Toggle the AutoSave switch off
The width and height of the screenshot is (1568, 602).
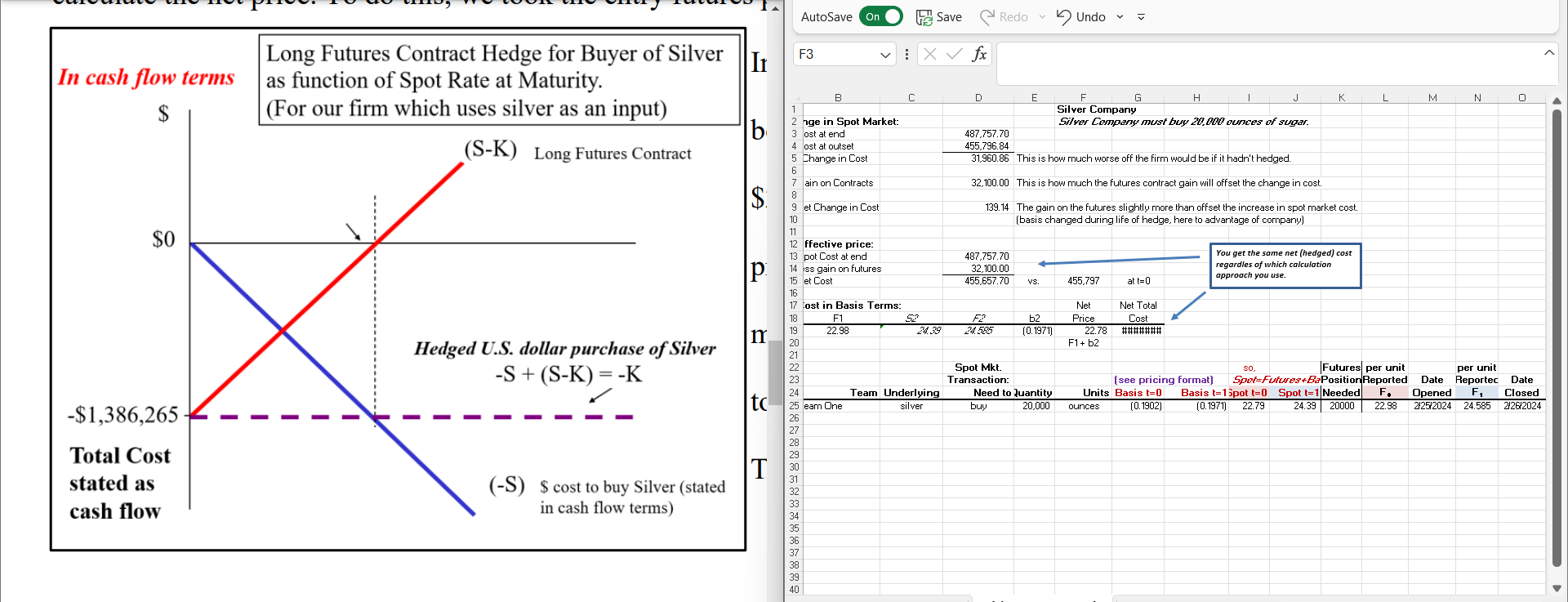(x=881, y=16)
